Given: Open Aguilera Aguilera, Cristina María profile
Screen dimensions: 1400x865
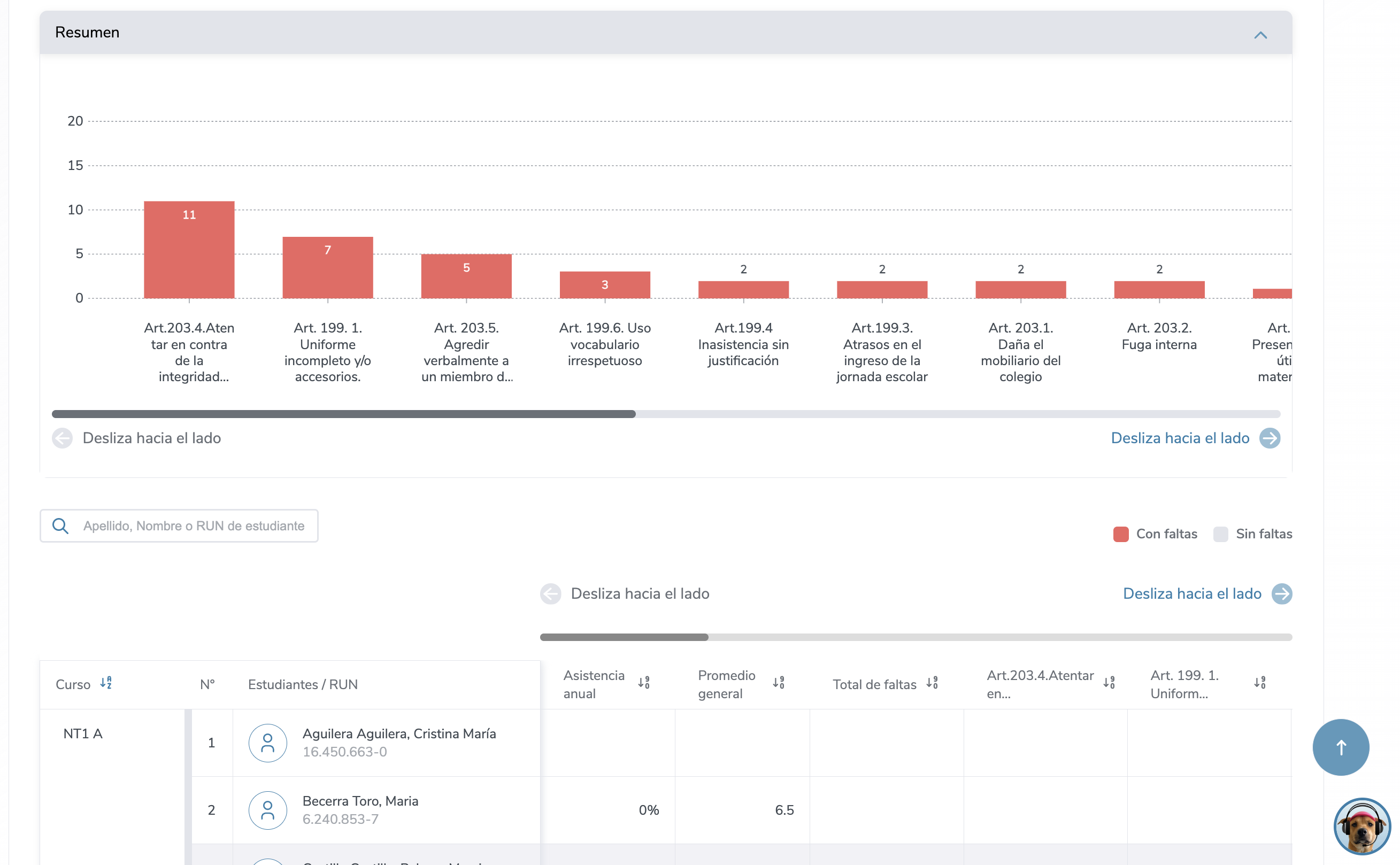Looking at the screenshot, I should click(x=399, y=734).
